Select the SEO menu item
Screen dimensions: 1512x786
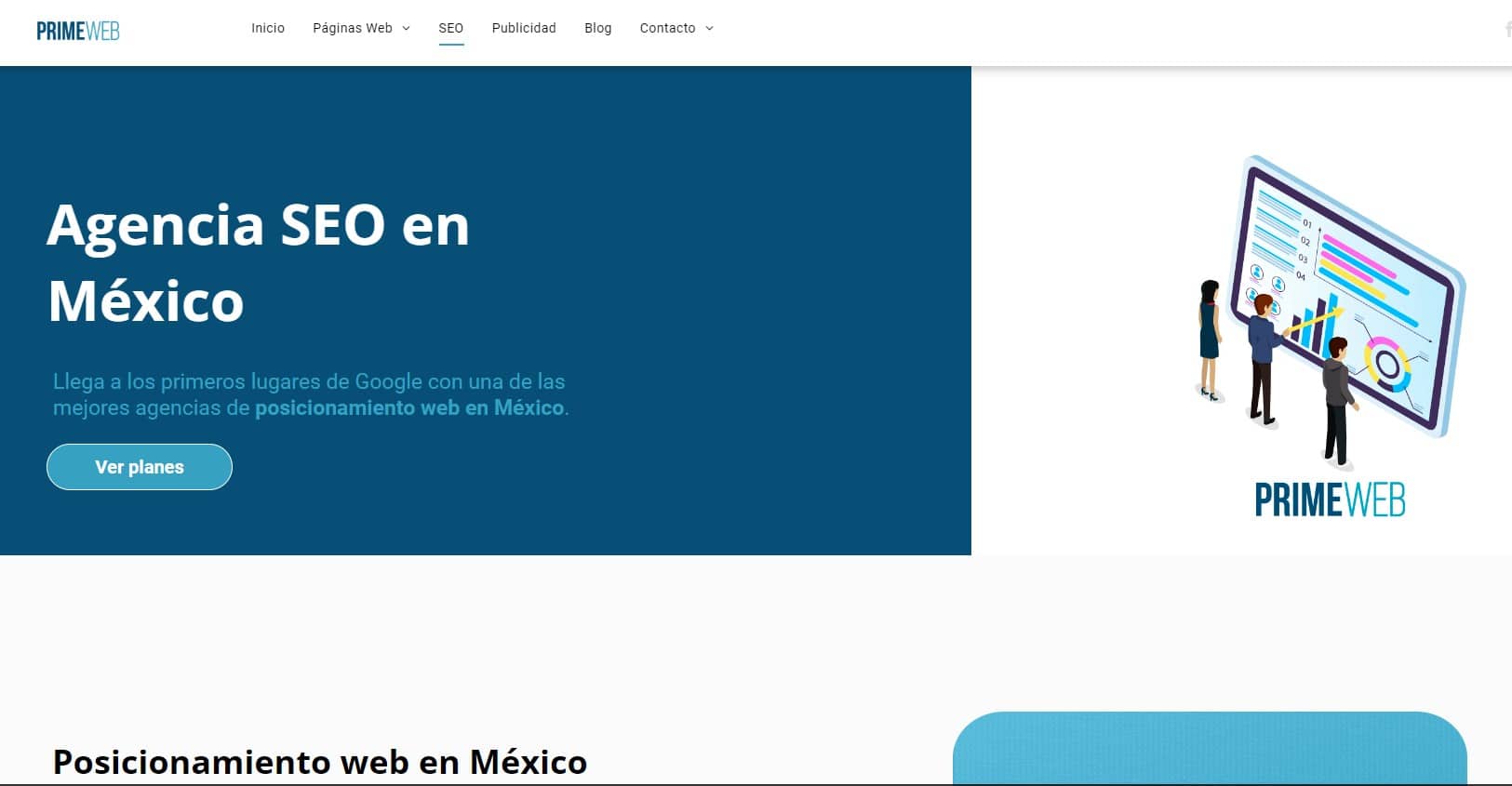(x=451, y=28)
